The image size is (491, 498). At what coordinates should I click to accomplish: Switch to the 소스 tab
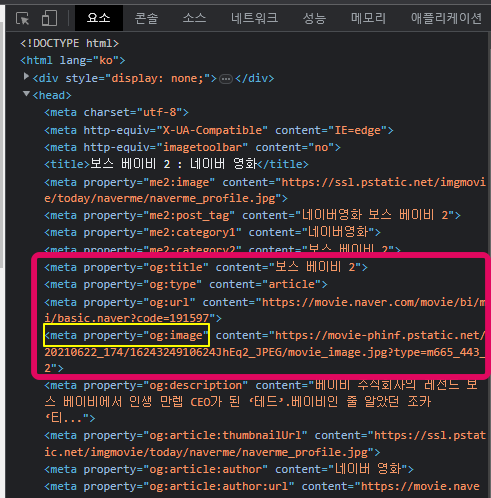tap(194, 18)
